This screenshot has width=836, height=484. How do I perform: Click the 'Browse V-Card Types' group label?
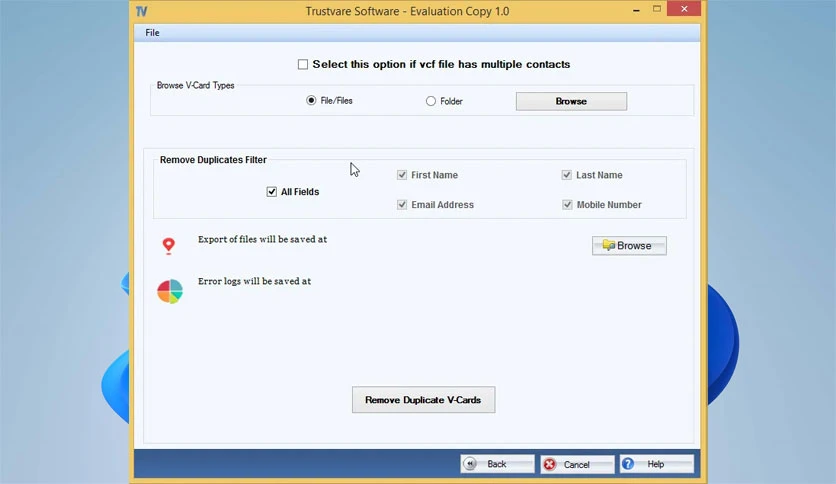196,85
